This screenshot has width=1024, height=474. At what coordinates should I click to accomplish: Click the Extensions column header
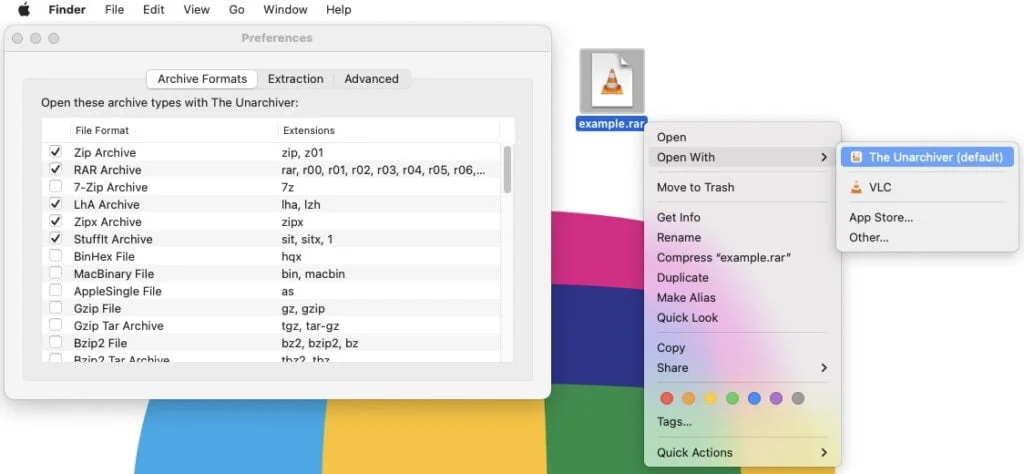click(308, 131)
